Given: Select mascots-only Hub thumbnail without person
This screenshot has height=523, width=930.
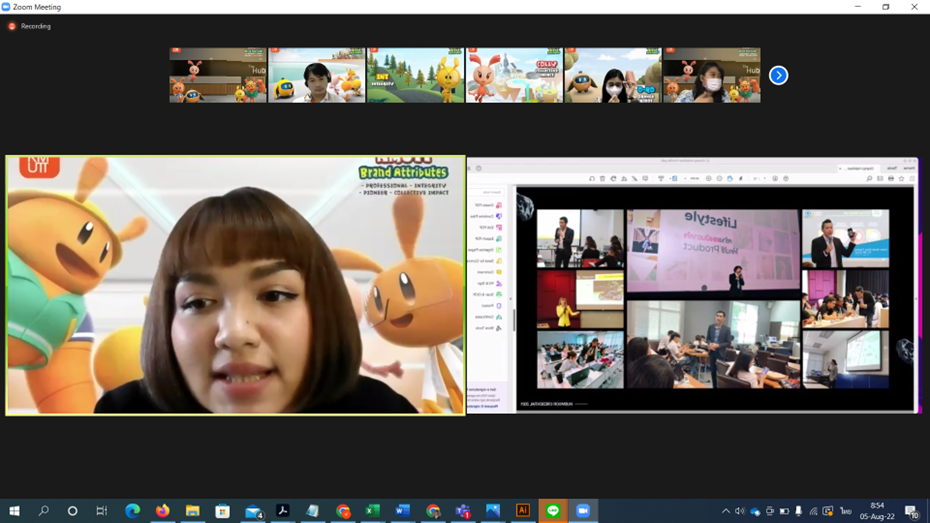Looking at the screenshot, I should (218, 75).
